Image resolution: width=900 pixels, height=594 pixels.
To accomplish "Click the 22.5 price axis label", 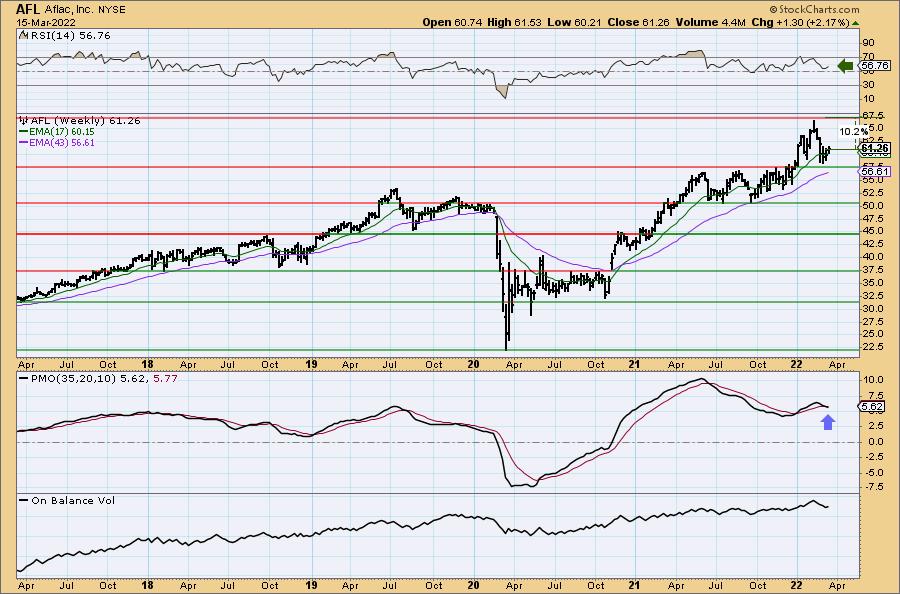I will pyautogui.click(x=872, y=347).
